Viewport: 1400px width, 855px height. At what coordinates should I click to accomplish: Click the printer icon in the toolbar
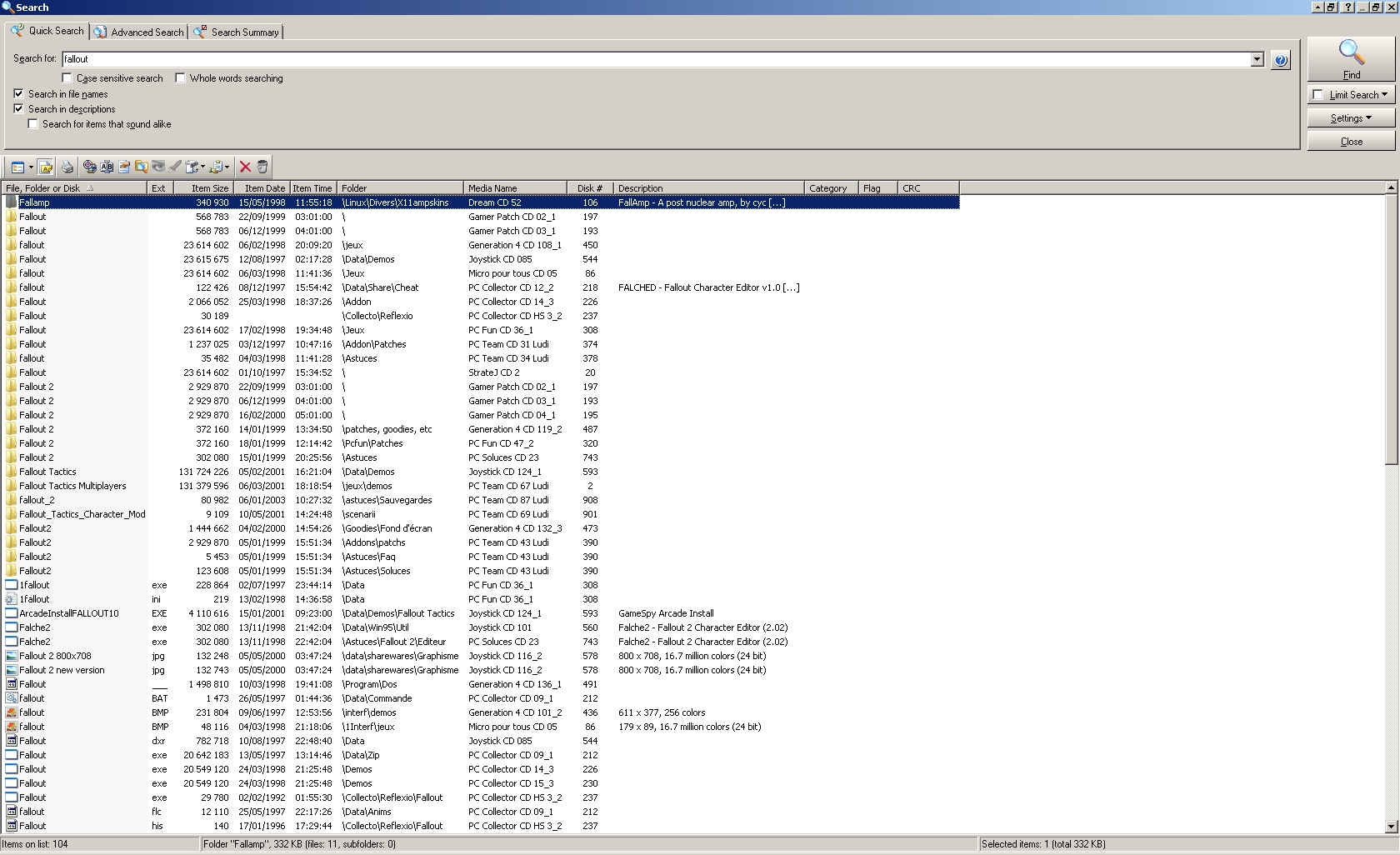[67, 167]
